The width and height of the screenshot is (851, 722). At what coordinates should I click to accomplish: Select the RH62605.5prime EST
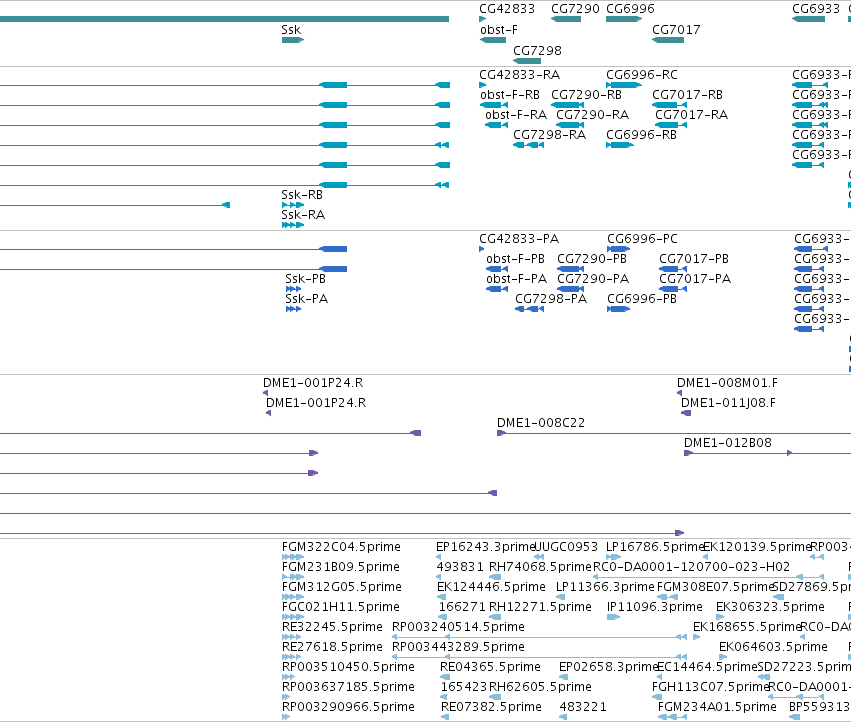pyautogui.click(x=494, y=698)
